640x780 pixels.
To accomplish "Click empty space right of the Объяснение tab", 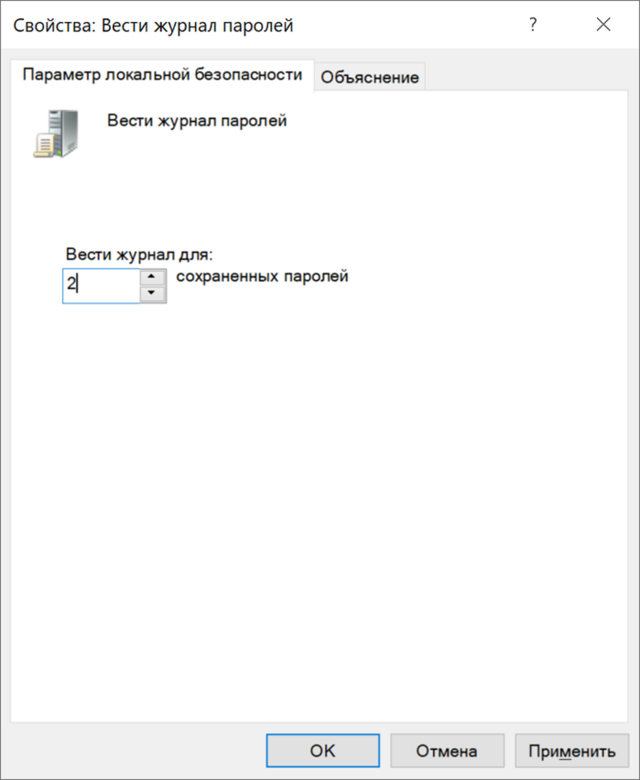I will [530, 77].
